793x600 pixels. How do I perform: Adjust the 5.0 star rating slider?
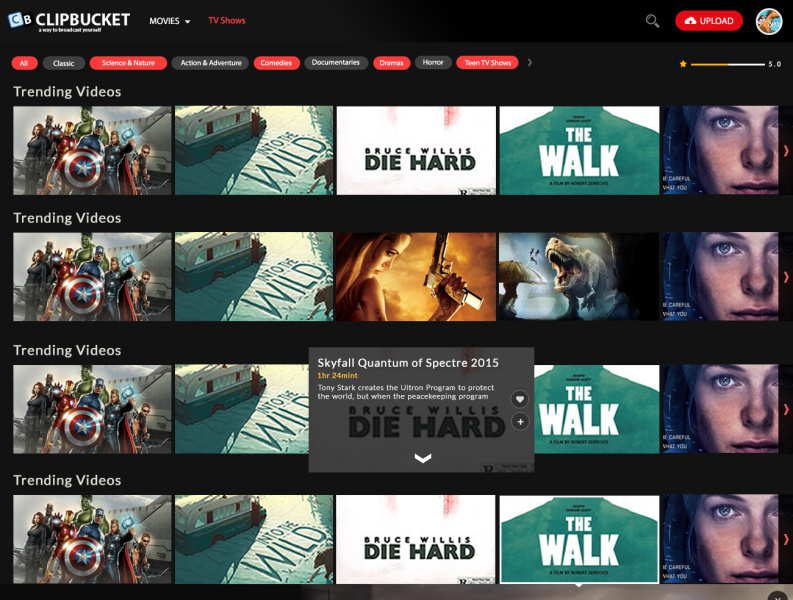click(x=728, y=64)
